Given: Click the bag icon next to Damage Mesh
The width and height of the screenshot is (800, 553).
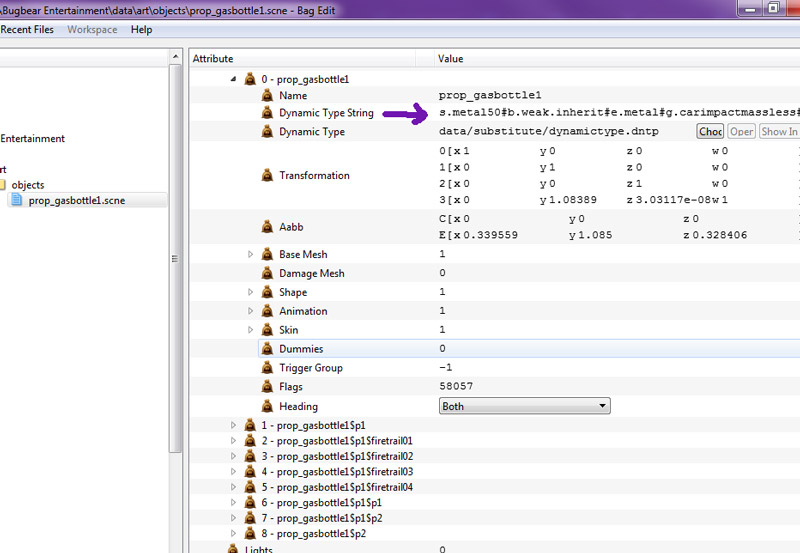Looking at the screenshot, I should click(267, 273).
